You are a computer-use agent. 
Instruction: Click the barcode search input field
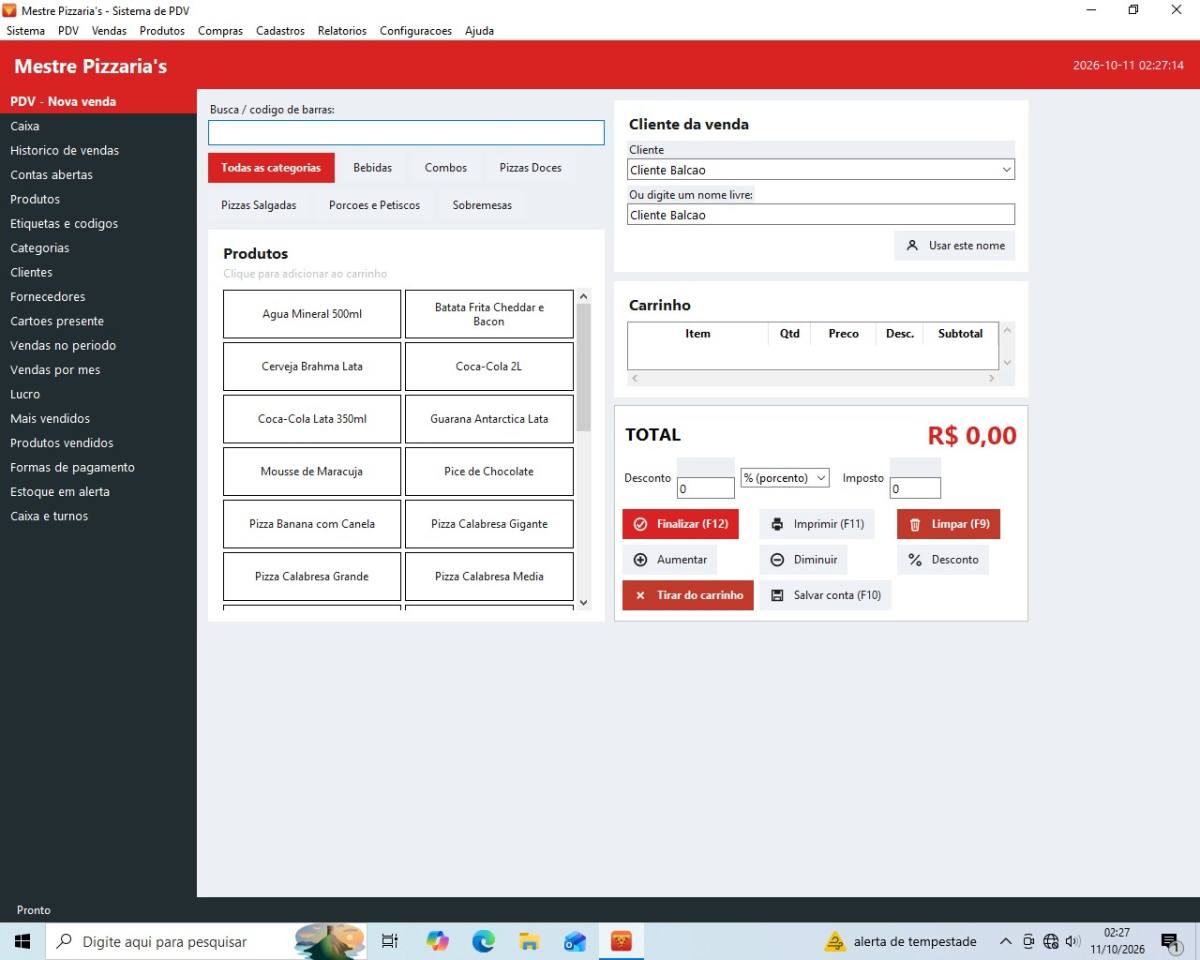point(406,133)
